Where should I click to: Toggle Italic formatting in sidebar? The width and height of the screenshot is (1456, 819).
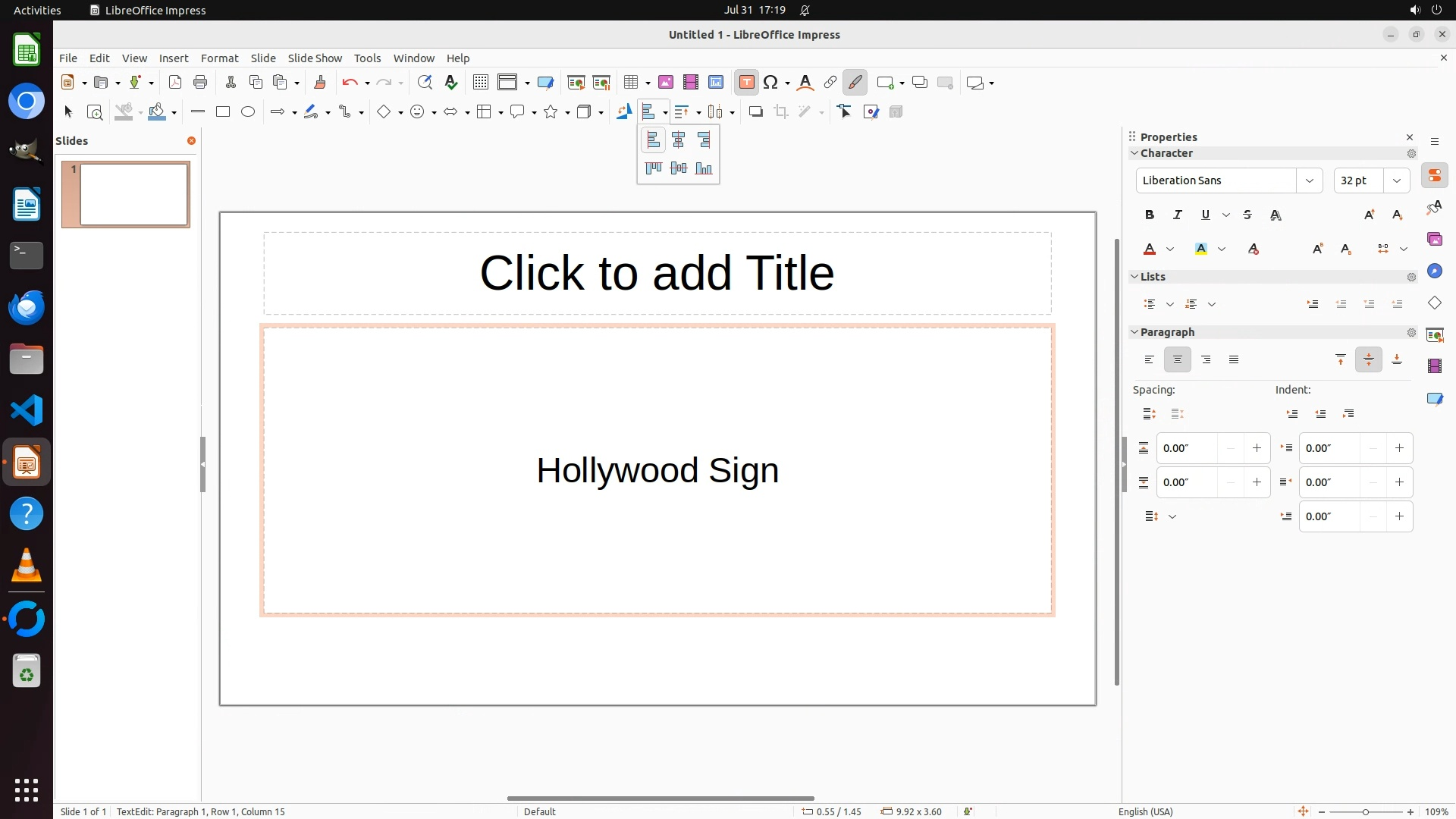pyautogui.click(x=1178, y=215)
